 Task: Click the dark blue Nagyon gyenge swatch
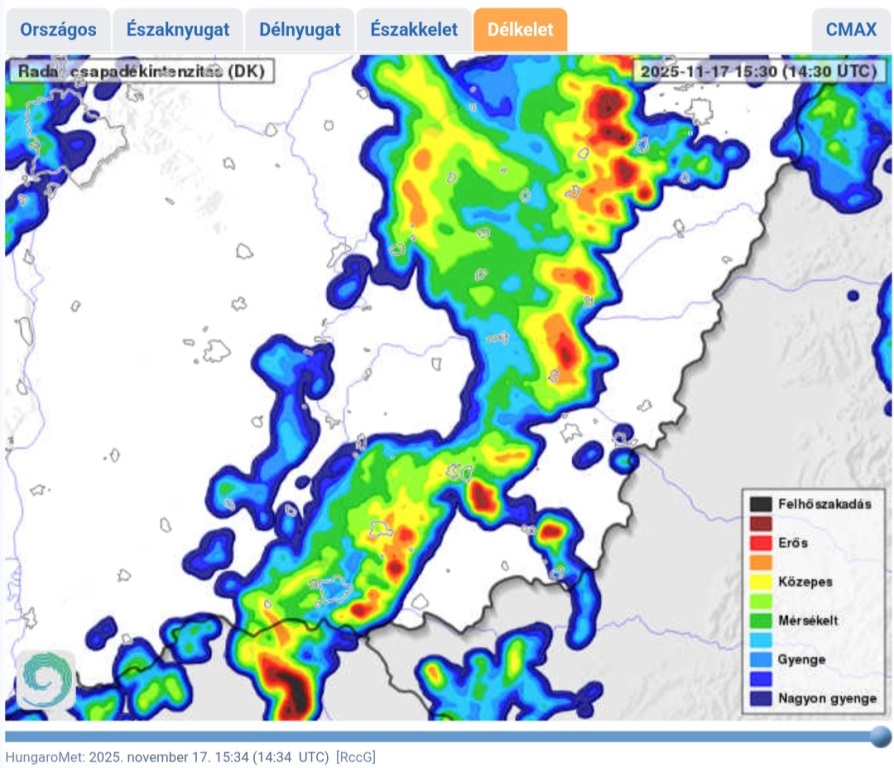pyautogui.click(x=762, y=698)
